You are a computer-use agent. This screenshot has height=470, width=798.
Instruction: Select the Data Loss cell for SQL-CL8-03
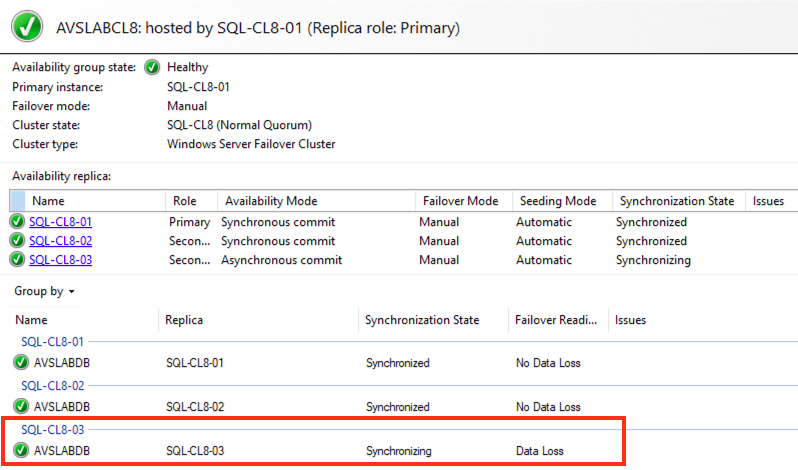540,451
